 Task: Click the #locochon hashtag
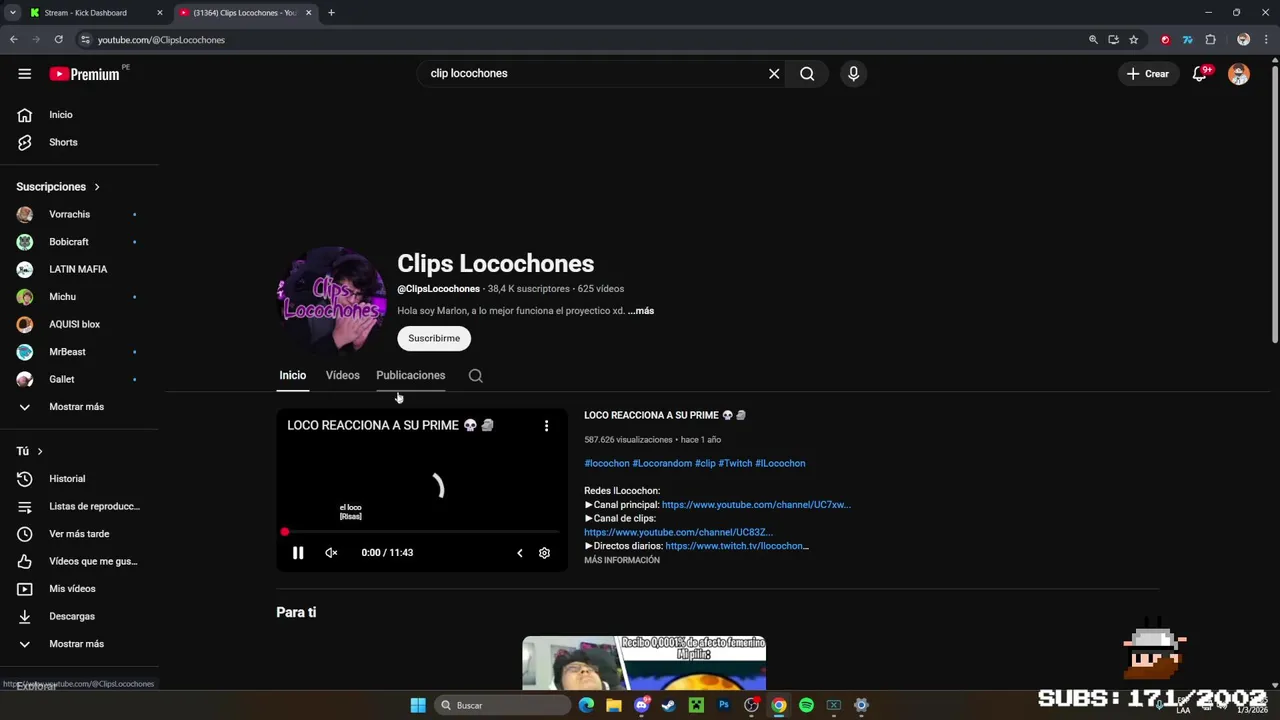click(x=607, y=464)
